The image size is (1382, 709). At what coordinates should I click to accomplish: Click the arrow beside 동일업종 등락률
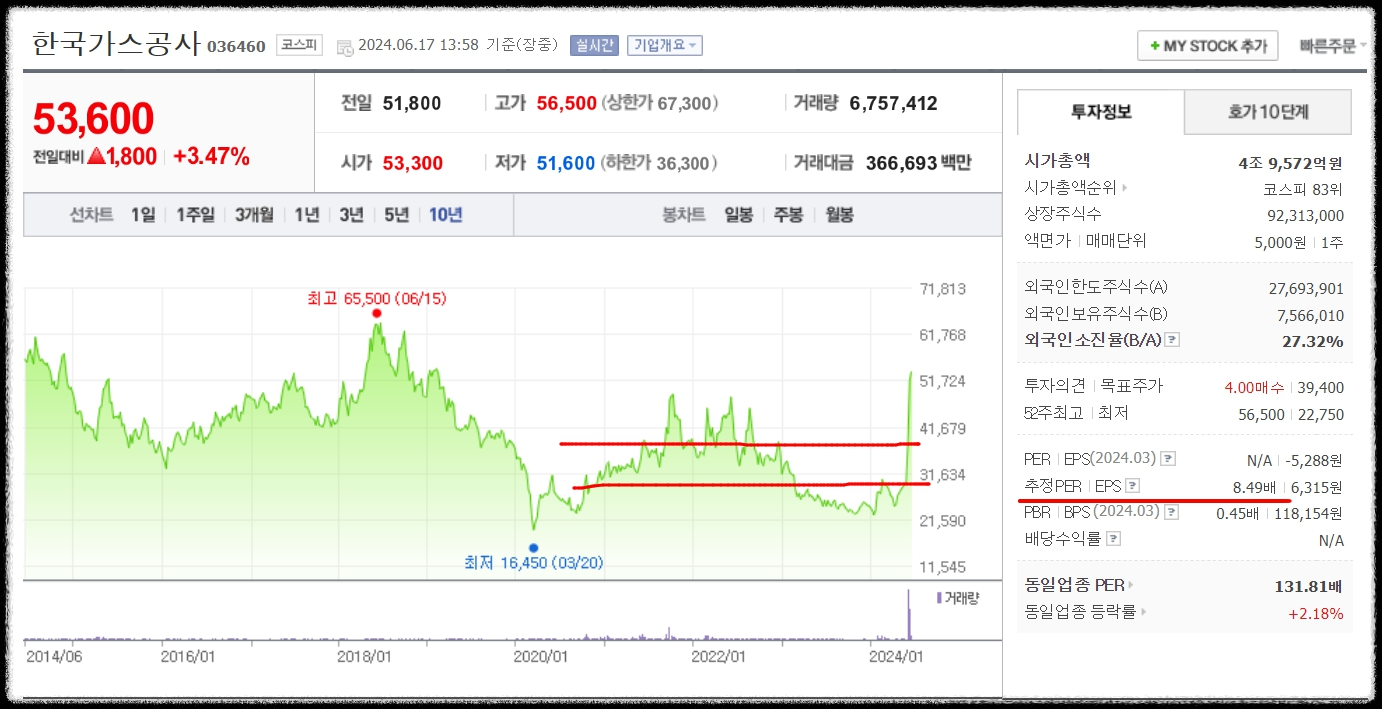[1143, 612]
